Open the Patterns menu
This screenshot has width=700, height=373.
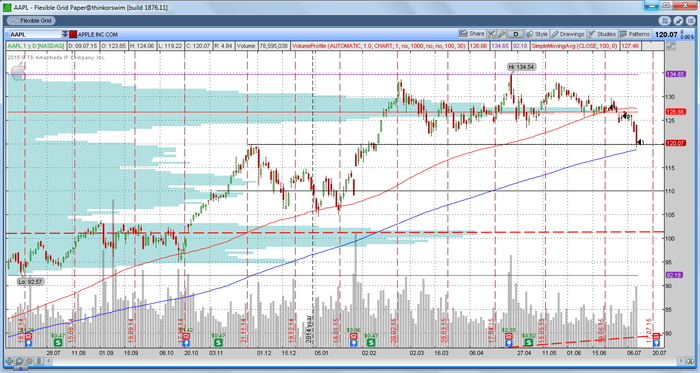635,34
